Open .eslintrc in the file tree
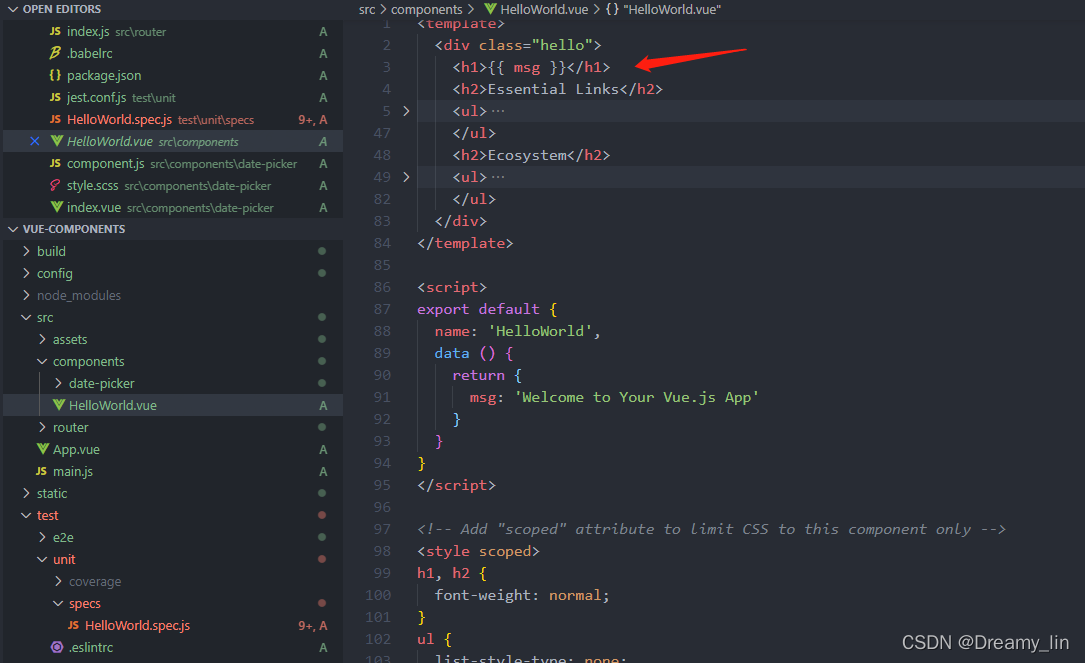This screenshot has height=663, width=1085. pyautogui.click(x=173, y=647)
